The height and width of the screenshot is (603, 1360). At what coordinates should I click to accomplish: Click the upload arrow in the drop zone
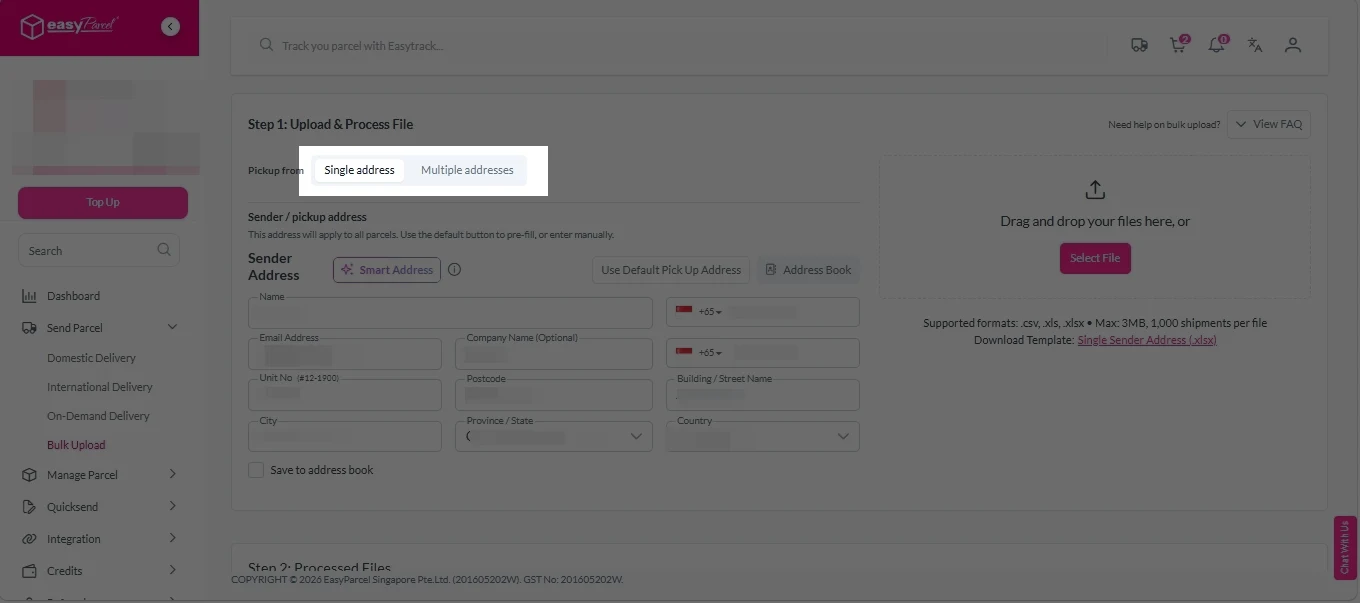[1095, 189]
